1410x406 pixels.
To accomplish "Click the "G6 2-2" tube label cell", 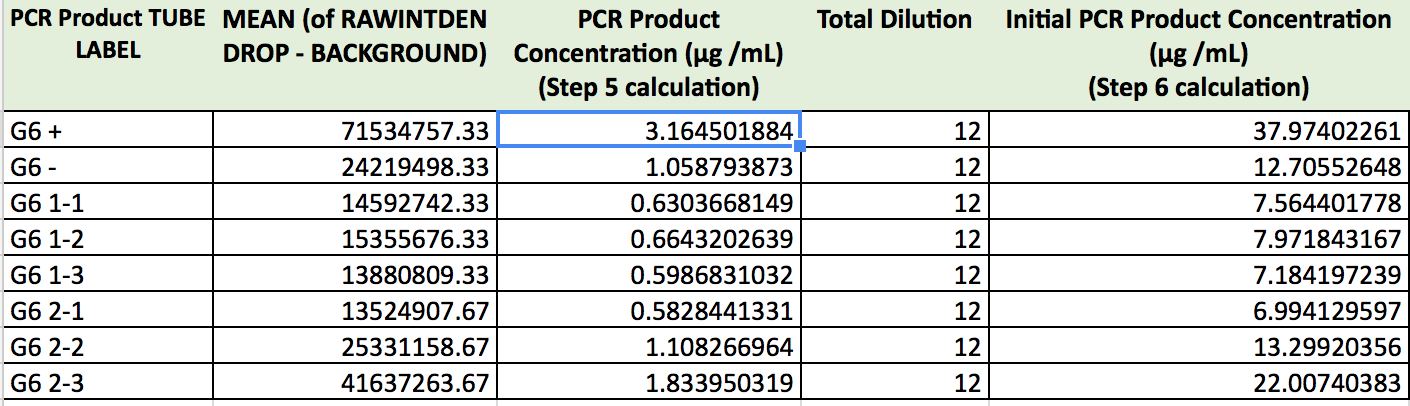I will (106, 348).
